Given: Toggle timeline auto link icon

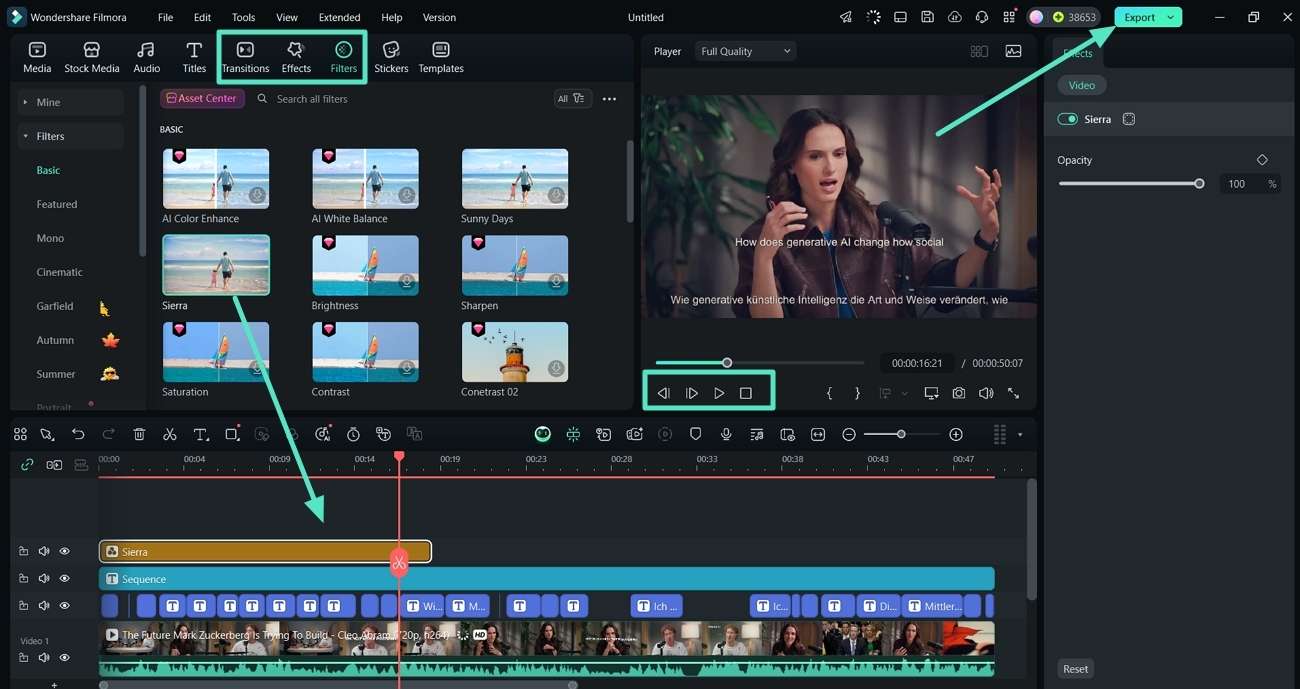Looking at the screenshot, I should (x=27, y=464).
